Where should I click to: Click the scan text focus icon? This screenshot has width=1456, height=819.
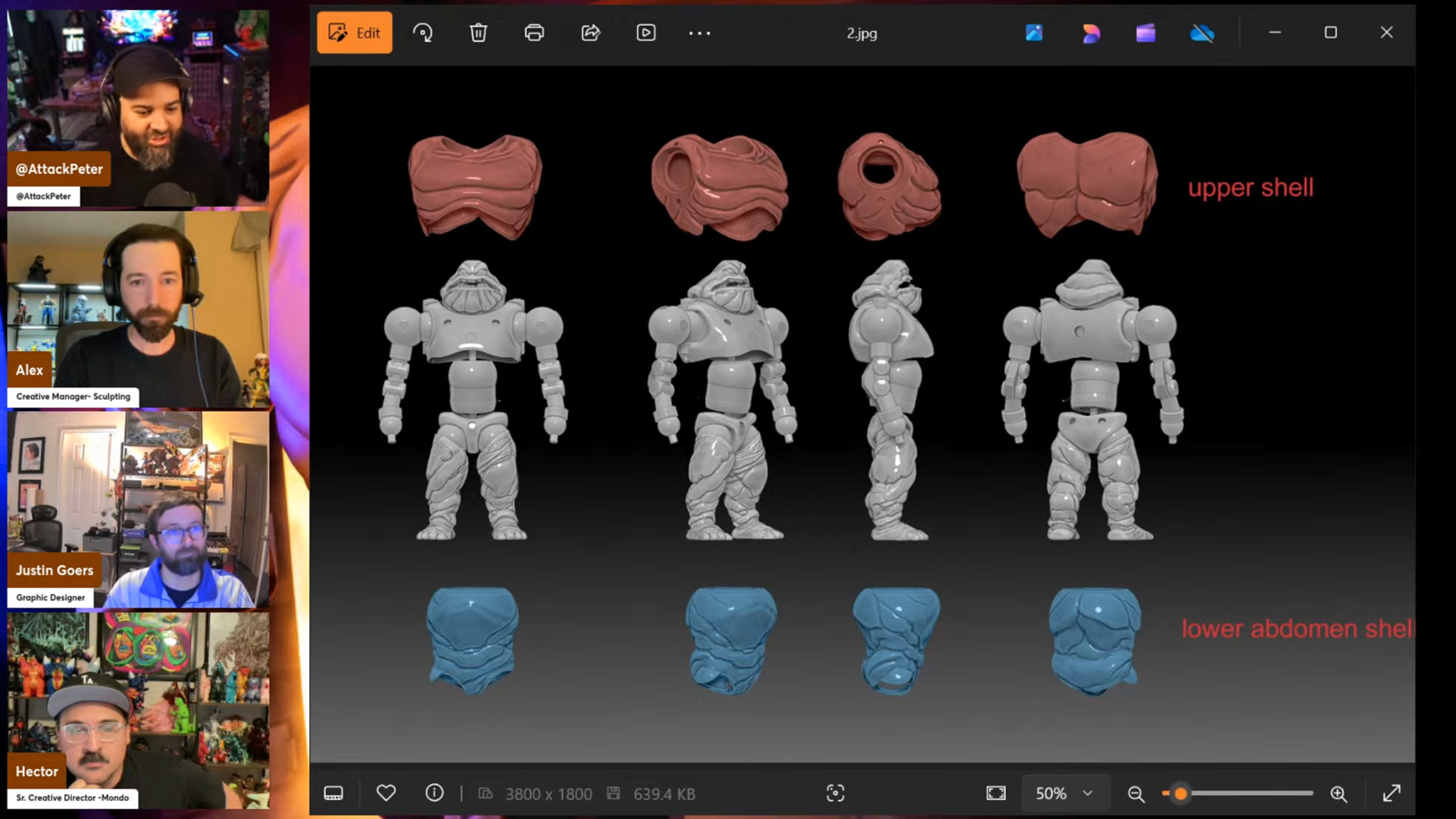coord(835,794)
